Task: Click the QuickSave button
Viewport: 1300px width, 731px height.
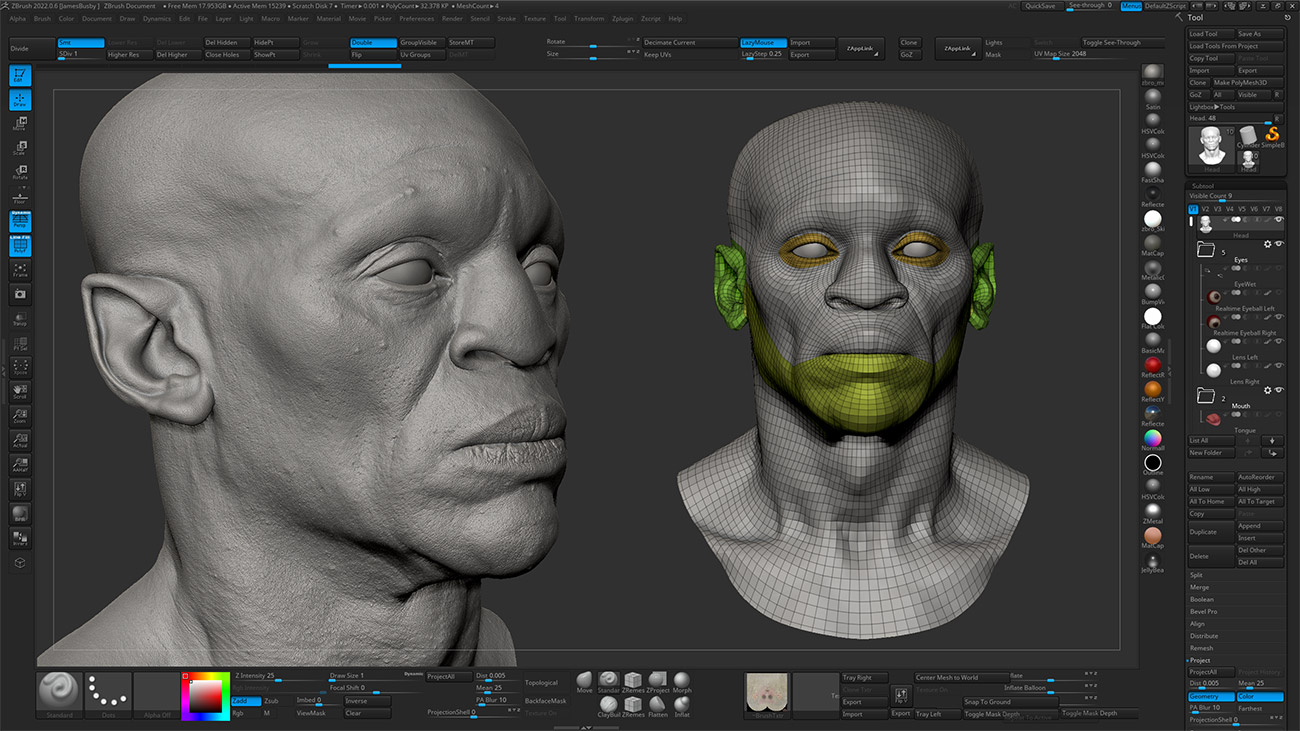Action: (1040, 6)
